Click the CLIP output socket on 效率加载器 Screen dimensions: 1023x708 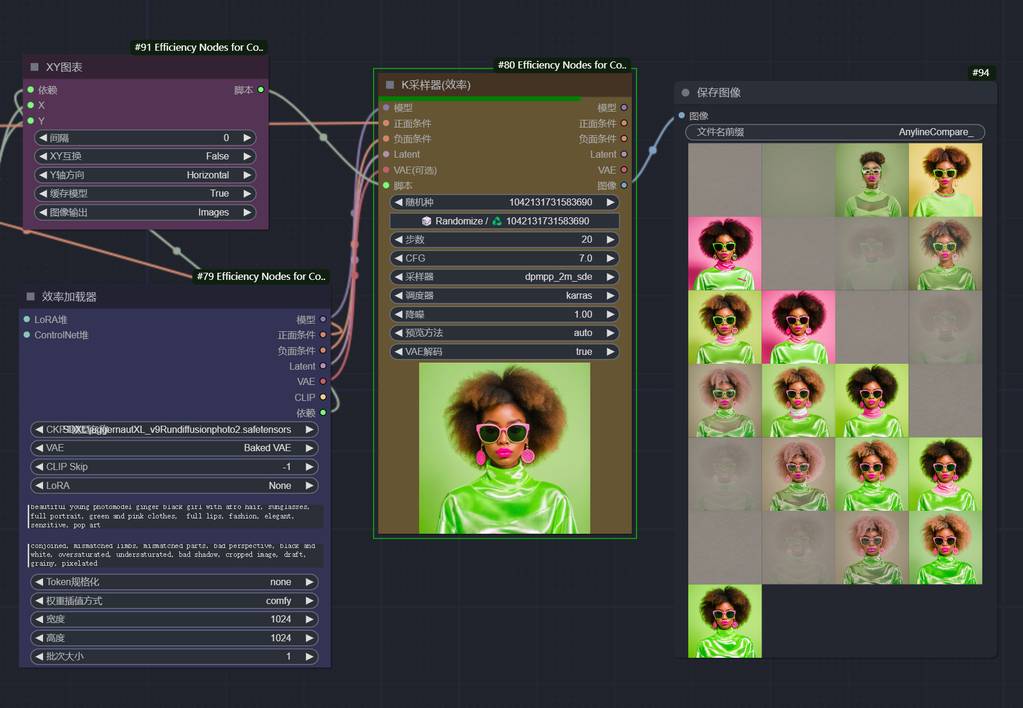tap(323, 397)
